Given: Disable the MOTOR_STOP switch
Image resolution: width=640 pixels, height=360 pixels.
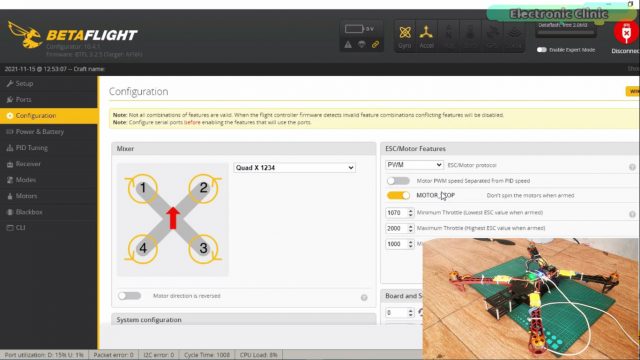Looking at the screenshot, I should point(398,196).
